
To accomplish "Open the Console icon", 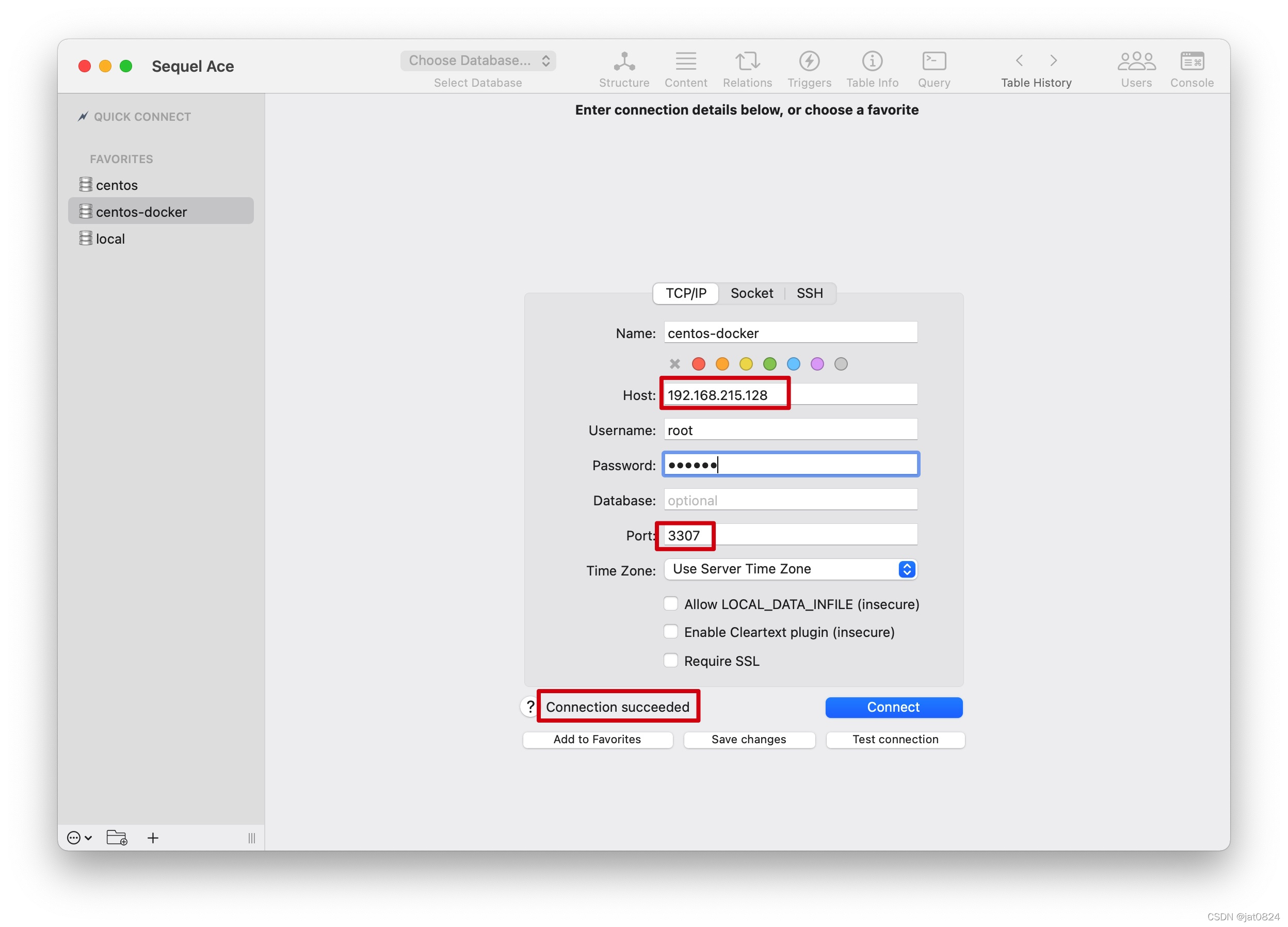I will click(1192, 61).
